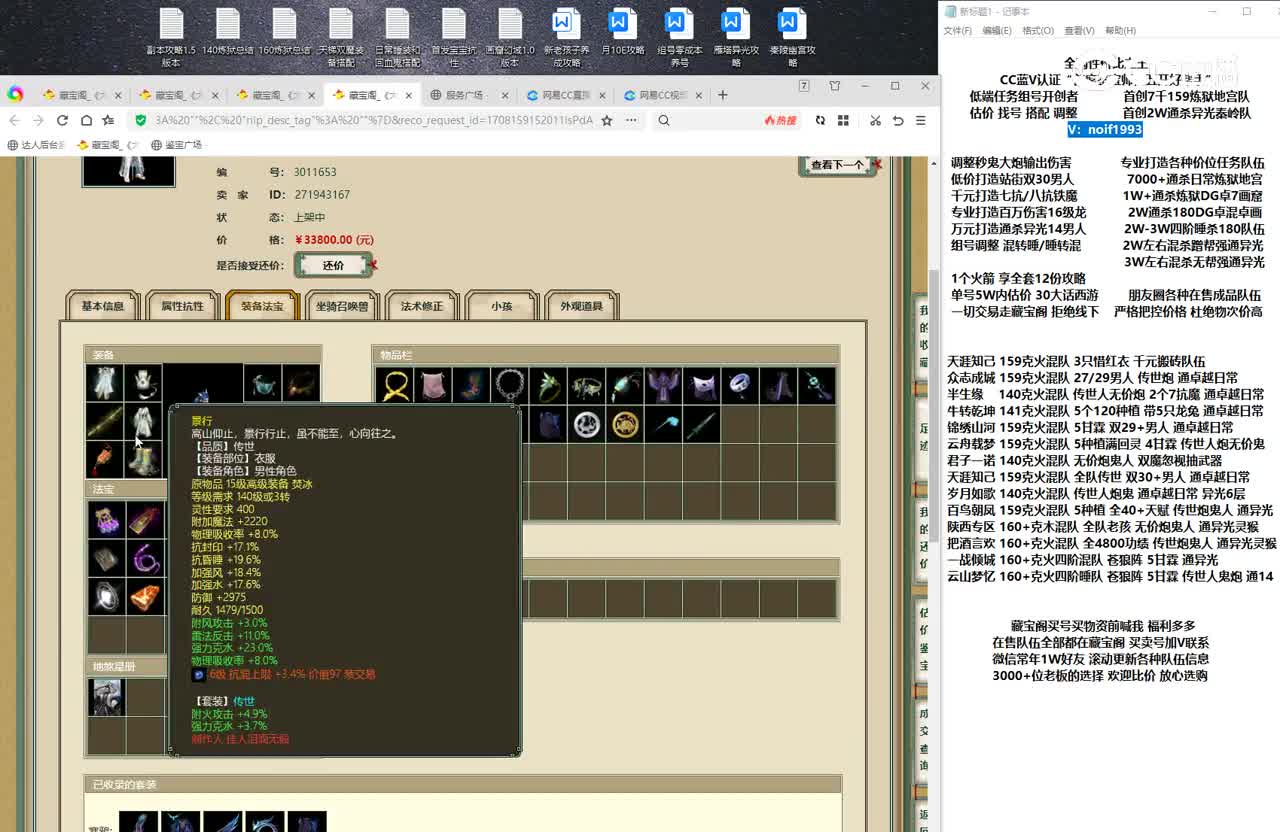
Task: Click 查看下一个 button
Action: (838, 165)
